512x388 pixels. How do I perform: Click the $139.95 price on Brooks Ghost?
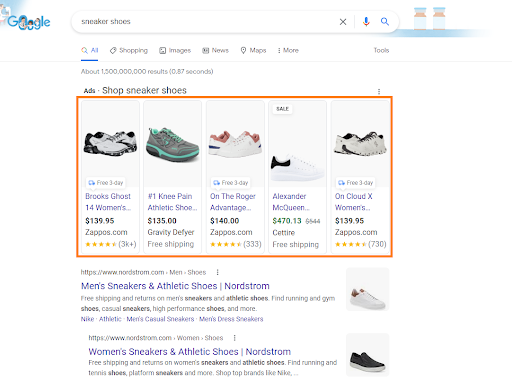tap(100, 221)
